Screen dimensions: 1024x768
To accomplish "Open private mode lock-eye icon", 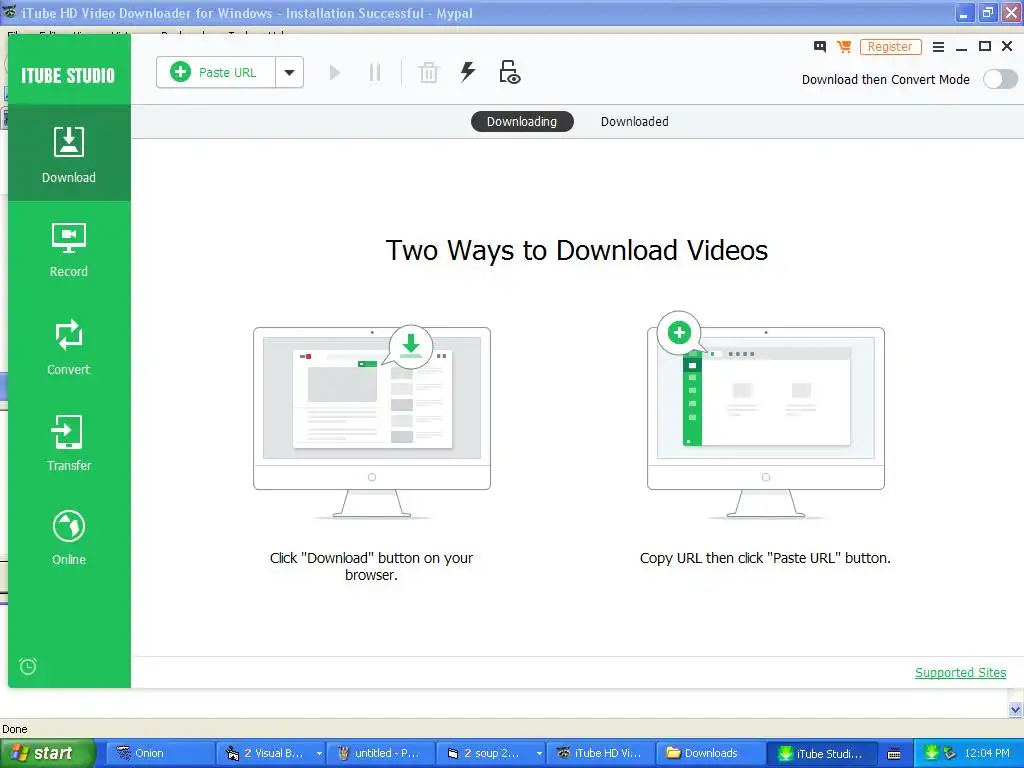I will coord(509,72).
